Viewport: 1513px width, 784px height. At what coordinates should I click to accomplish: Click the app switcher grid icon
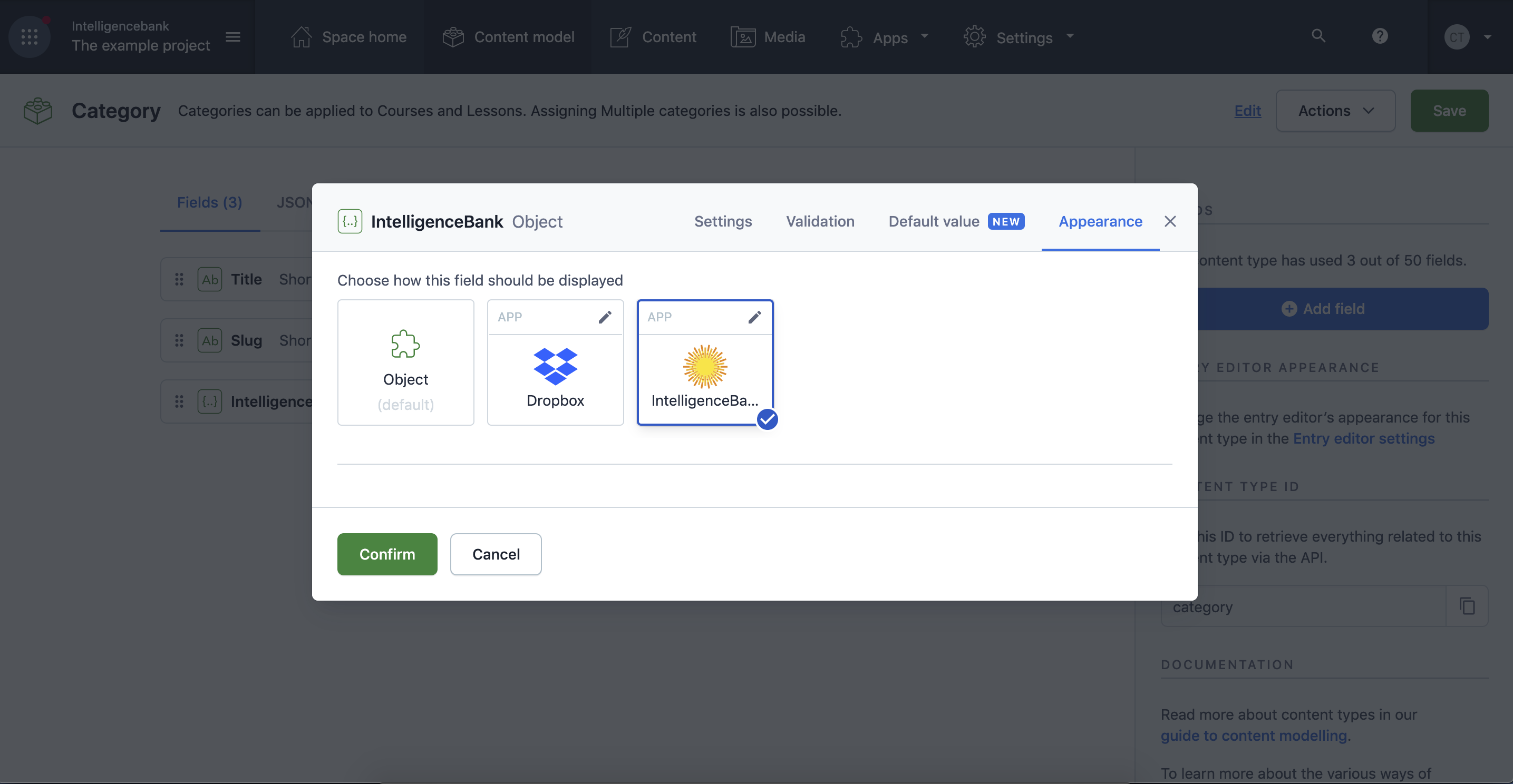(x=30, y=37)
